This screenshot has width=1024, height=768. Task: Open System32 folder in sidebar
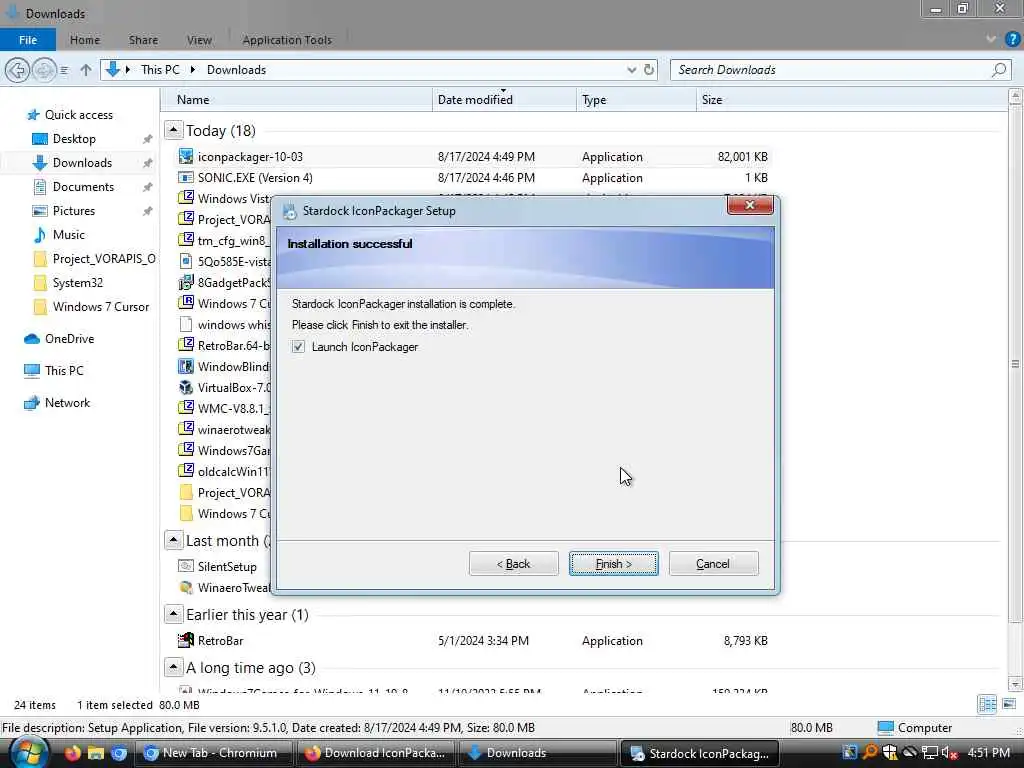click(68, 283)
